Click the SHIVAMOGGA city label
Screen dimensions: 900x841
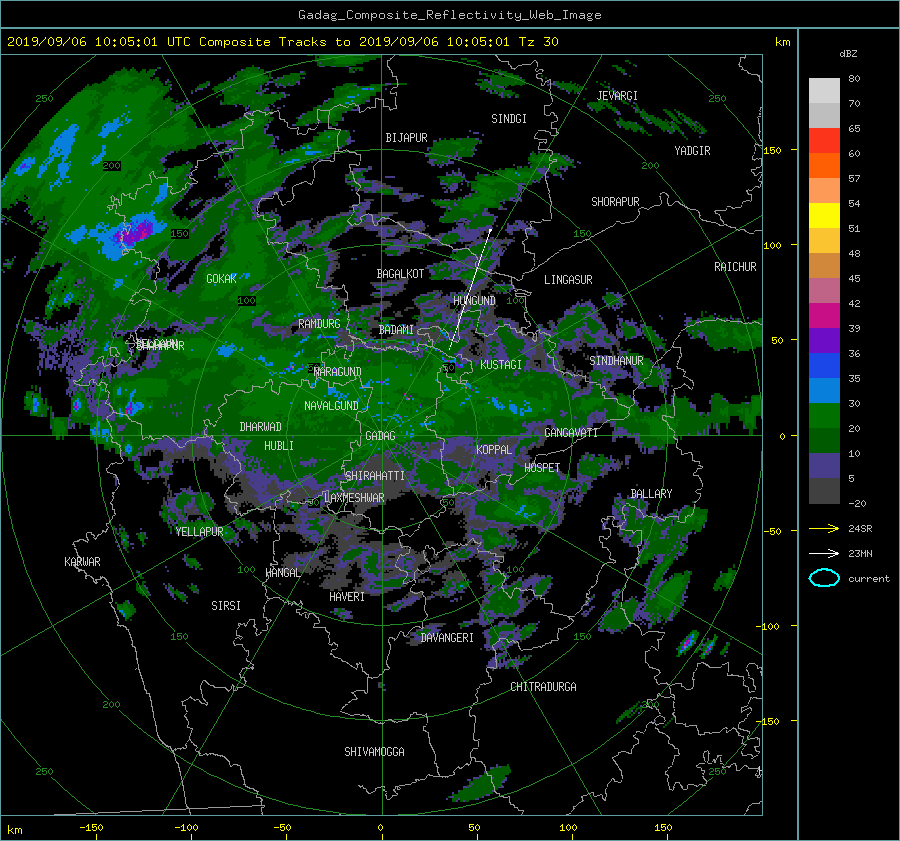374,752
